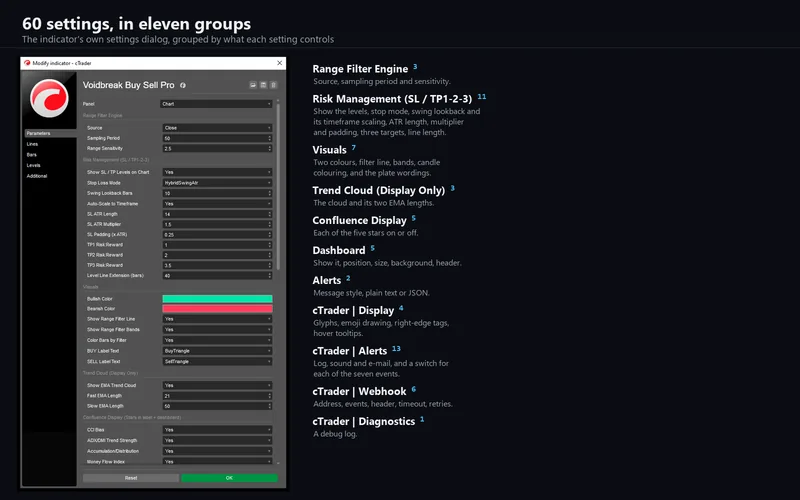Click the cTrader | Webhook heading
This screenshot has width=800, height=500.
[x=360, y=391]
